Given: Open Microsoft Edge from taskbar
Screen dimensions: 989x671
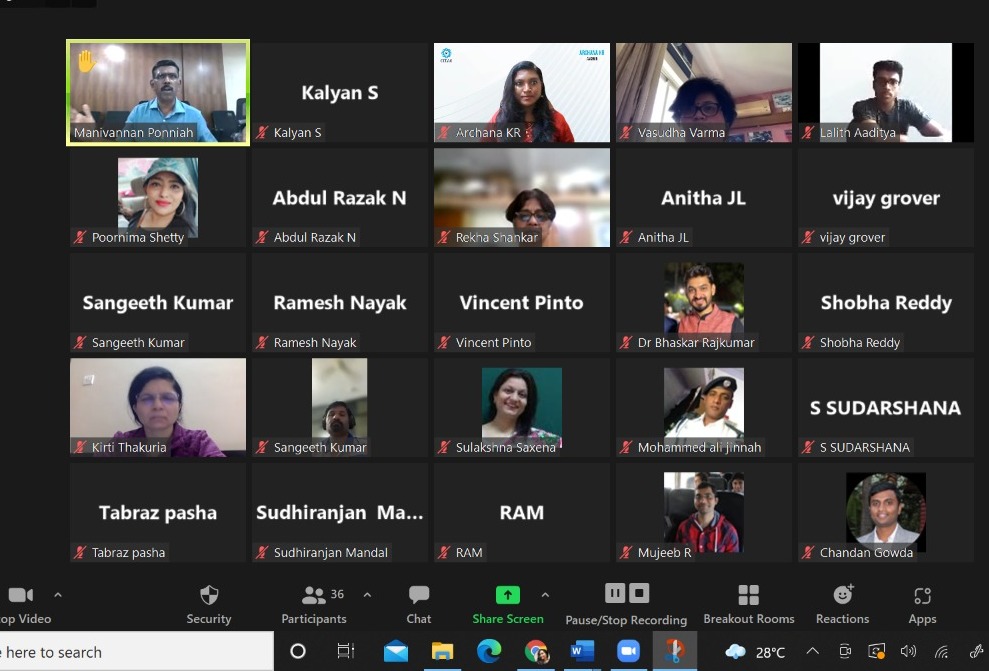Looking at the screenshot, I should pyautogui.click(x=489, y=651).
